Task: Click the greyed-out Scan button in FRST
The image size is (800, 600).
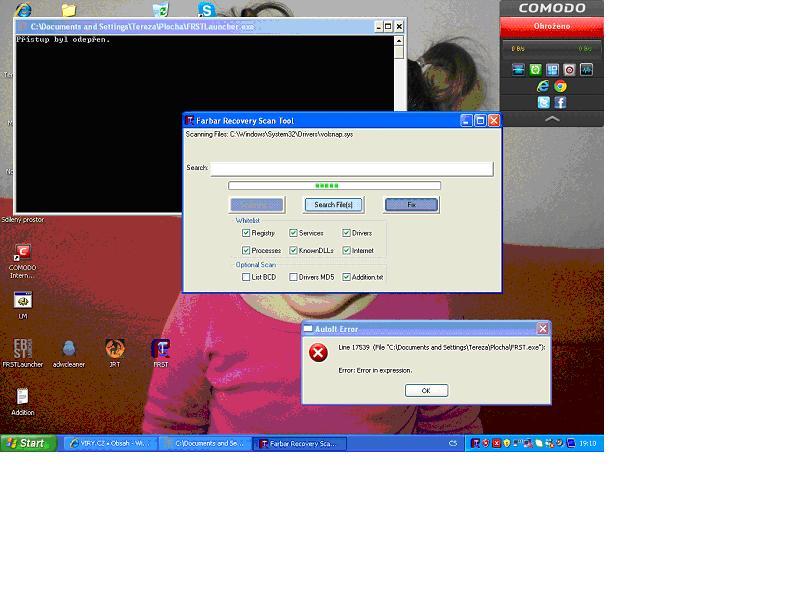Action: click(x=257, y=205)
